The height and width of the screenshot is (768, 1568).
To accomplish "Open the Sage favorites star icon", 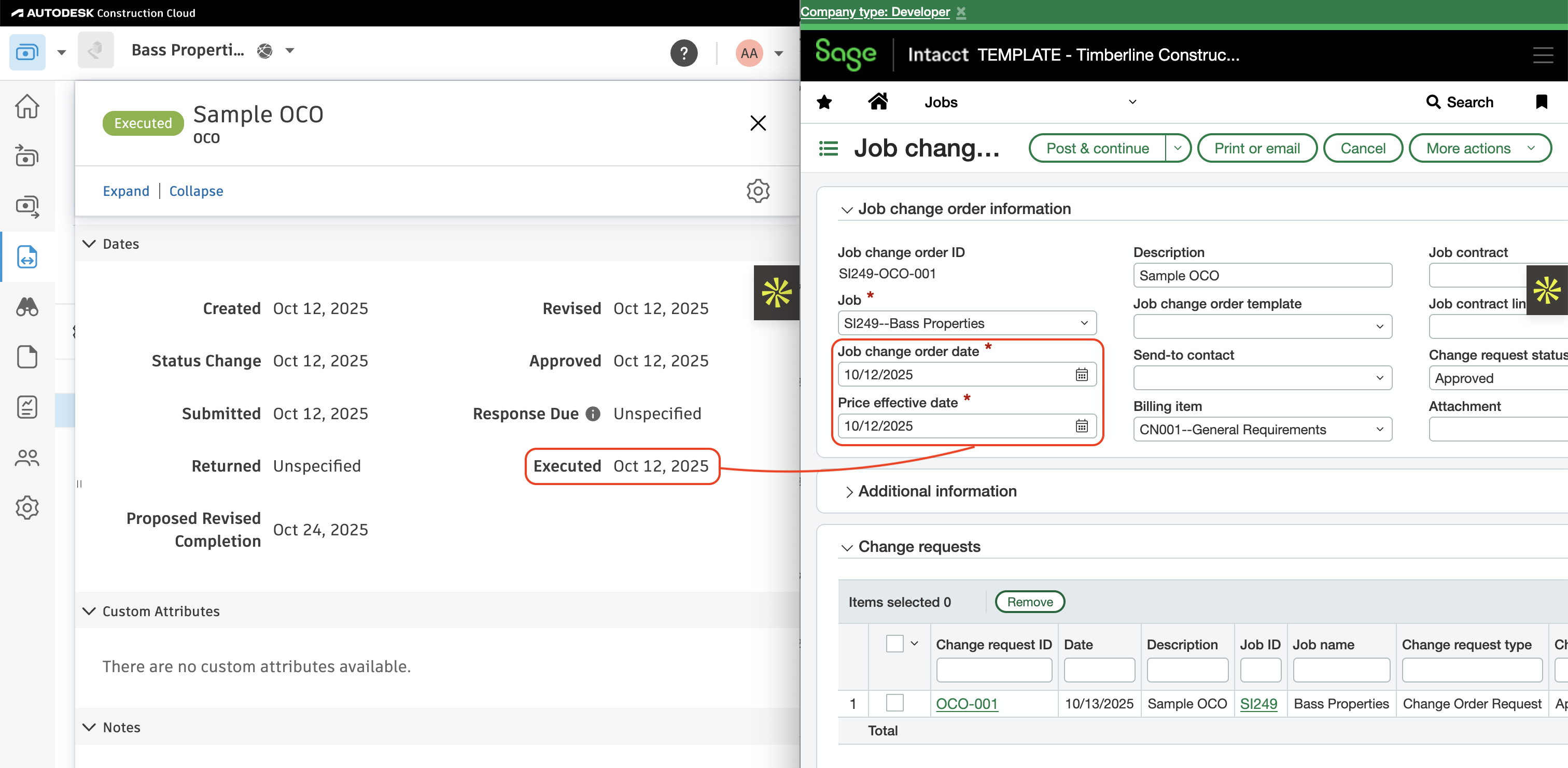I will [824, 102].
